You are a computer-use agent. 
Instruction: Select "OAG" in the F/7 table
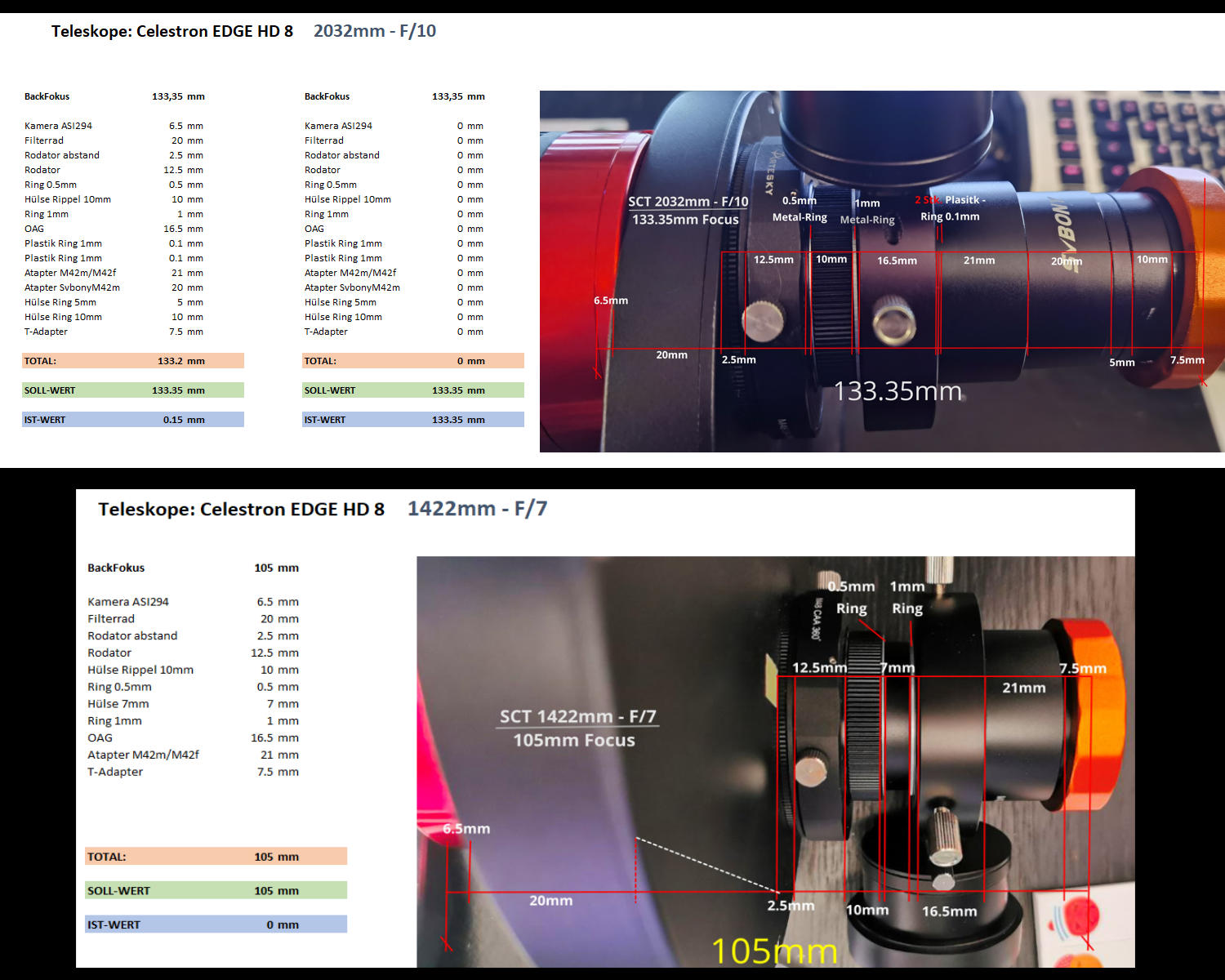[x=100, y=737]
